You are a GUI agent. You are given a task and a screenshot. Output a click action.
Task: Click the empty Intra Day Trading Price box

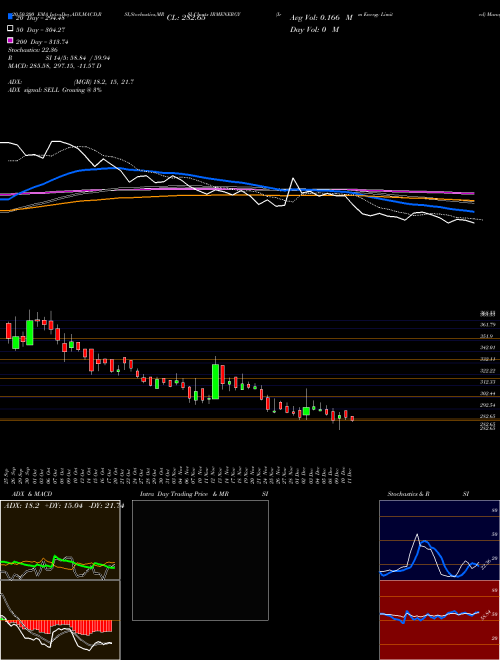click(200, 560)
